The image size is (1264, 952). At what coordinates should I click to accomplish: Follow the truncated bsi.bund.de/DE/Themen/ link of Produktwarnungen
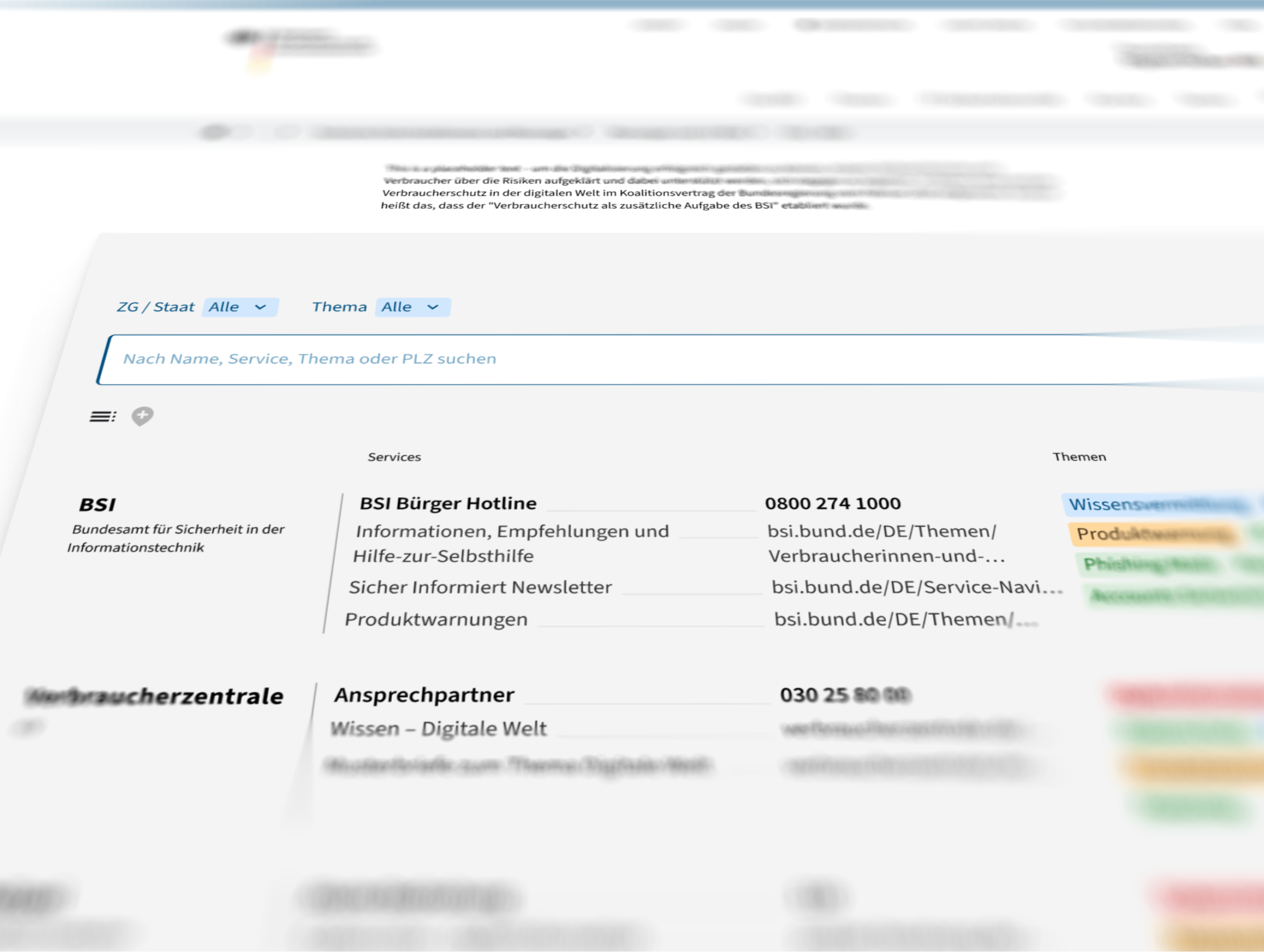906,619
